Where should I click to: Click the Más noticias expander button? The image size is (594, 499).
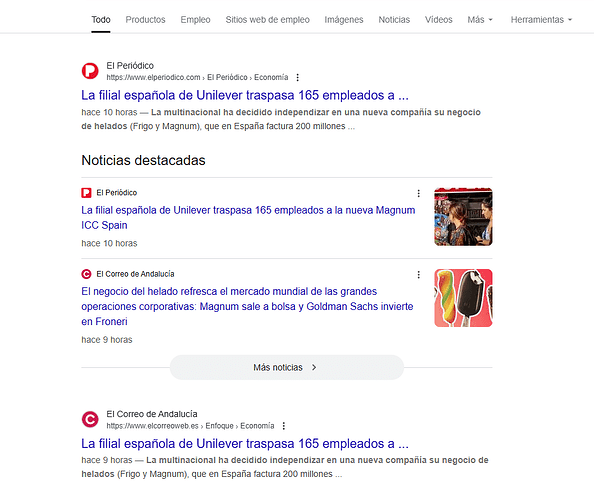pos(287,367)
